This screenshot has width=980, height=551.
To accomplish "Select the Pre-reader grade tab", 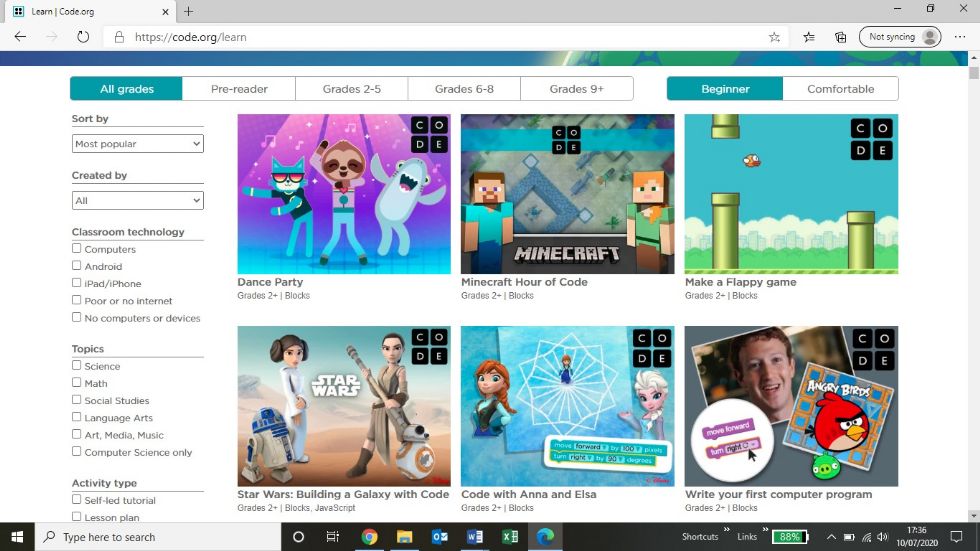I will point(239,89).
